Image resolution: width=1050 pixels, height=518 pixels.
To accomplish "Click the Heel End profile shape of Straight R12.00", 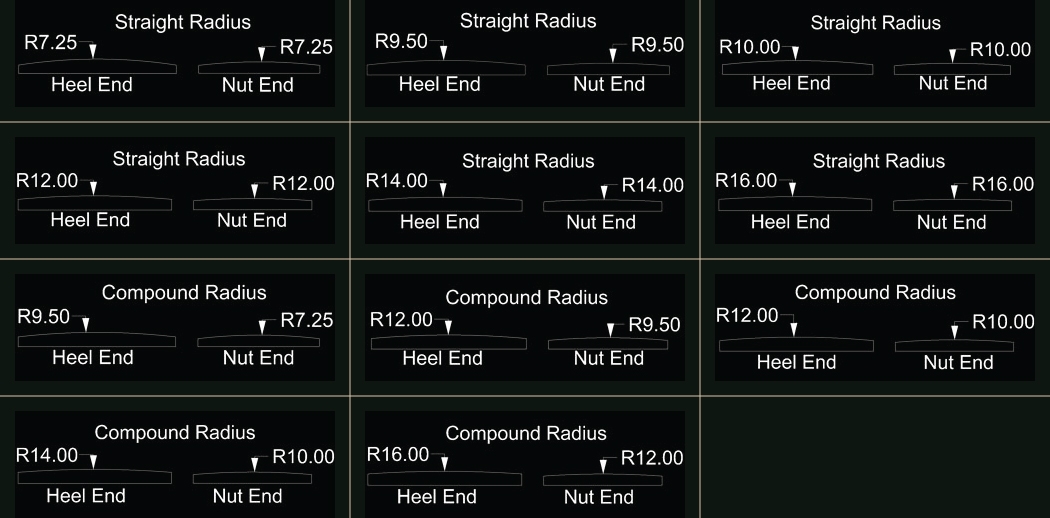I will coord(95,204).
